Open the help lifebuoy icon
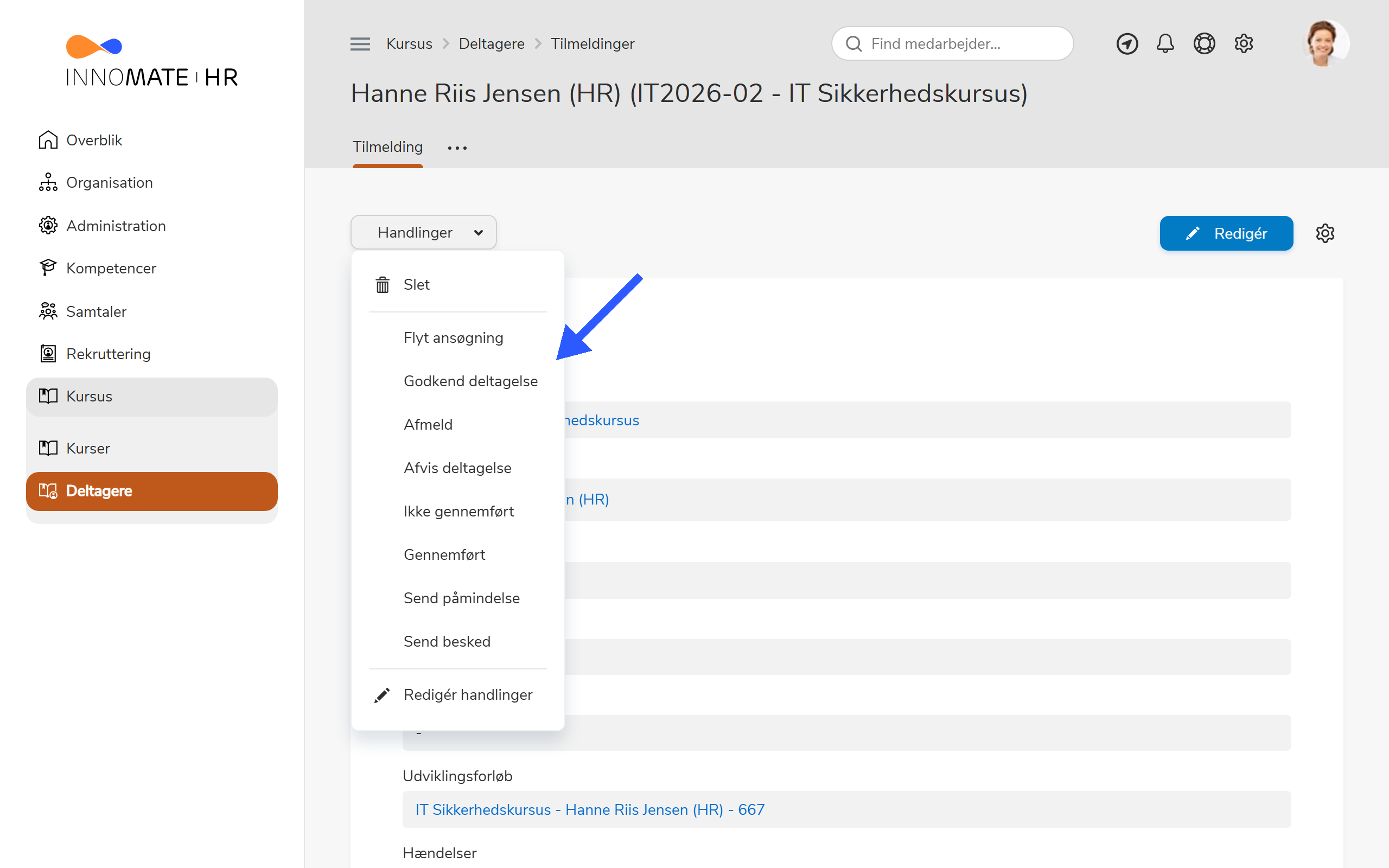The height and width of the screenshot is (868, 1389). (x=1204, y=43)
